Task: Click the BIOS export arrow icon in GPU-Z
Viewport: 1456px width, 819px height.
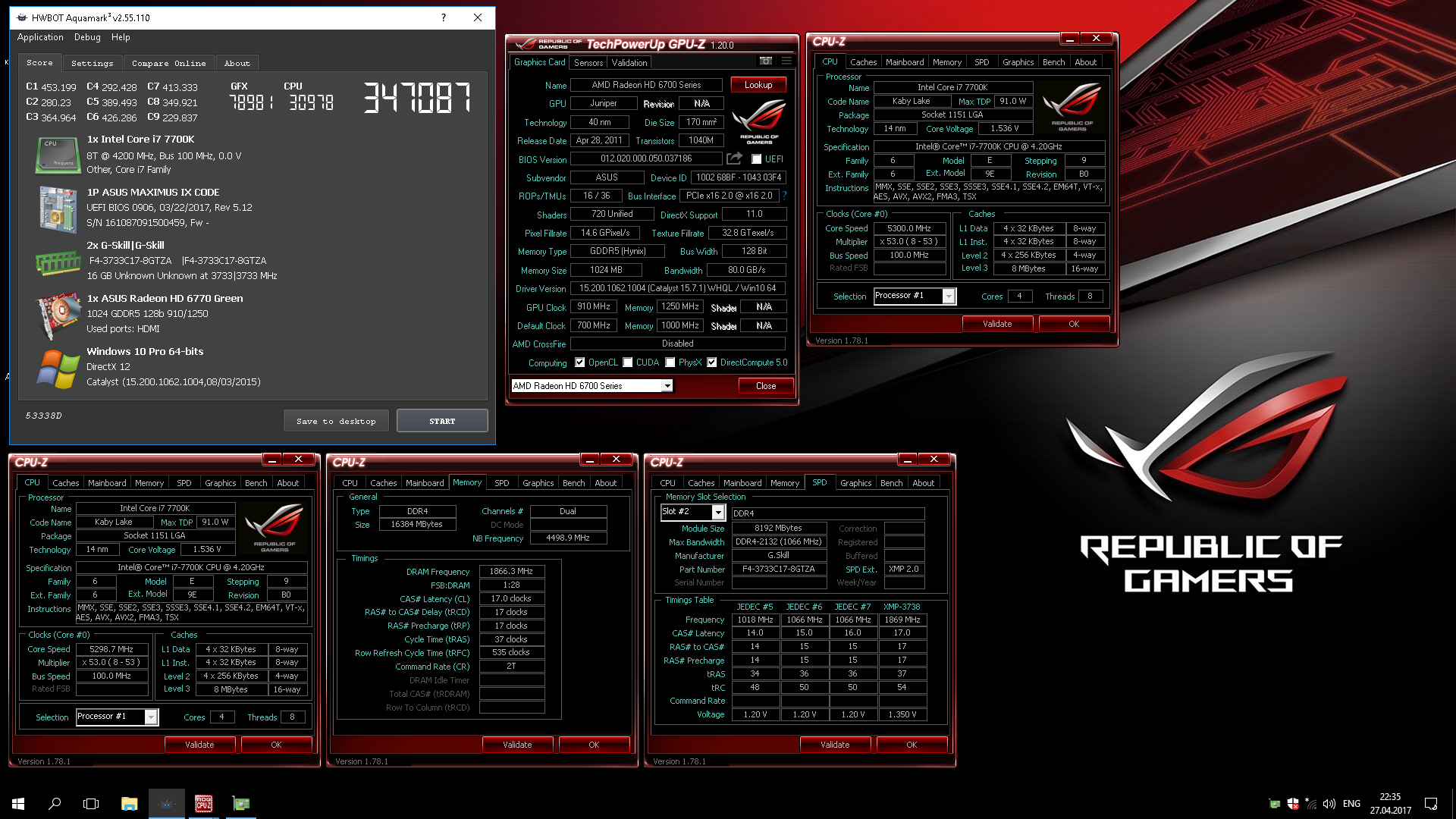Action: (x=734, y=158)
